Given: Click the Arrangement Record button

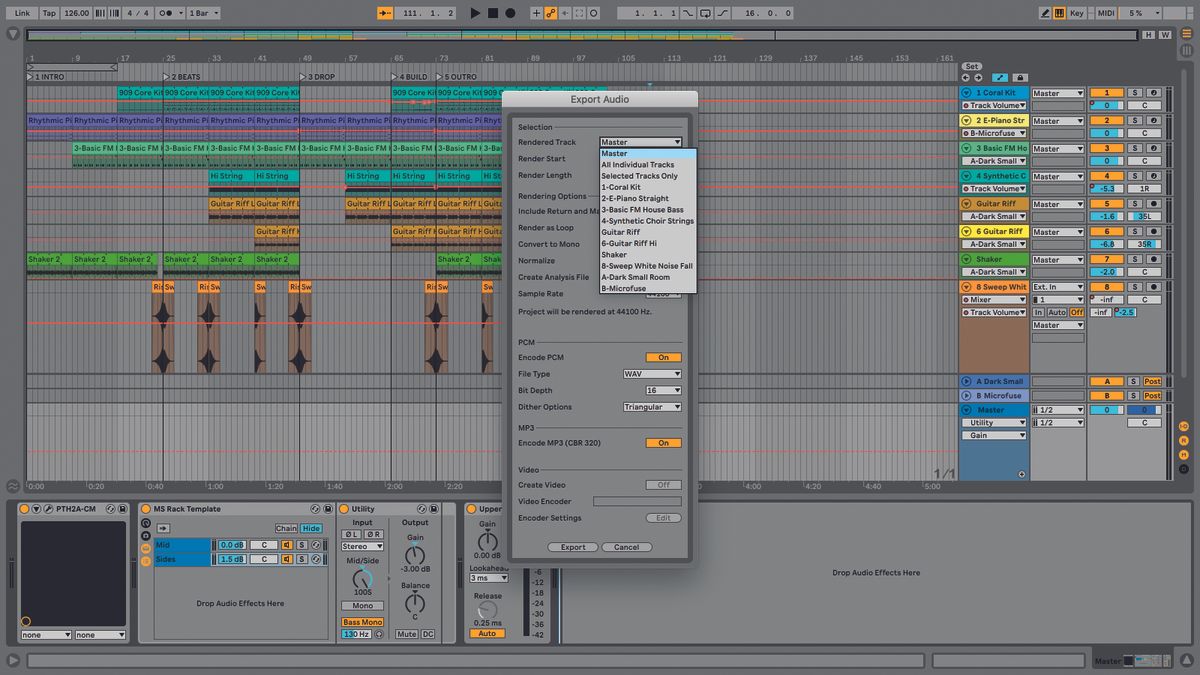Looking at the screenshot, I should 510,13.
